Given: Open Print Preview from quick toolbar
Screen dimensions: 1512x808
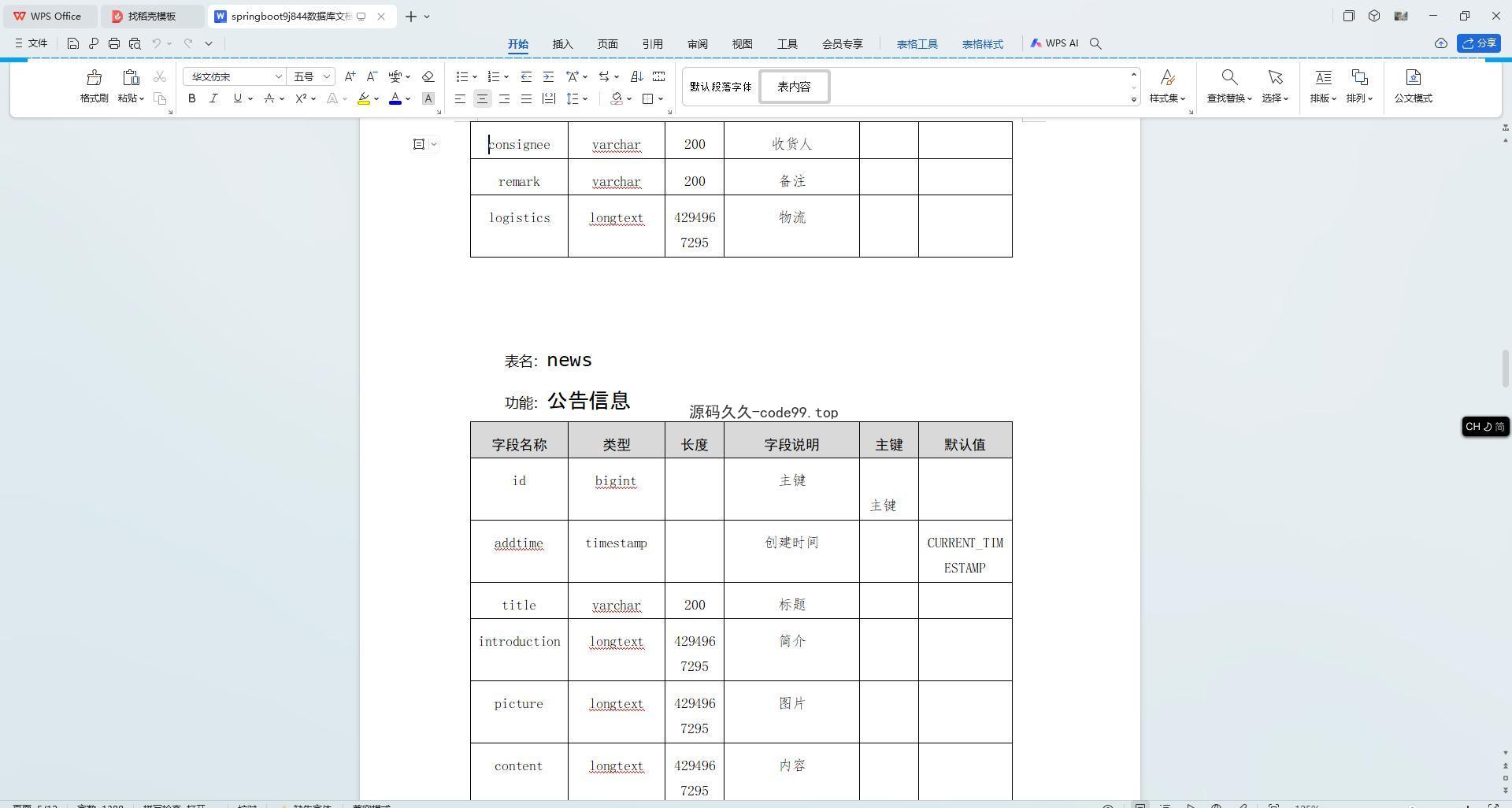Looking at the screenshot, I should coord(135,43).
